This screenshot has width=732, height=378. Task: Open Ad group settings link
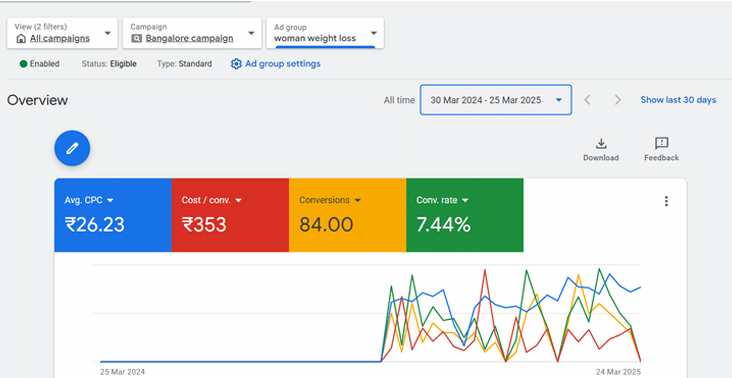(283, 64)
